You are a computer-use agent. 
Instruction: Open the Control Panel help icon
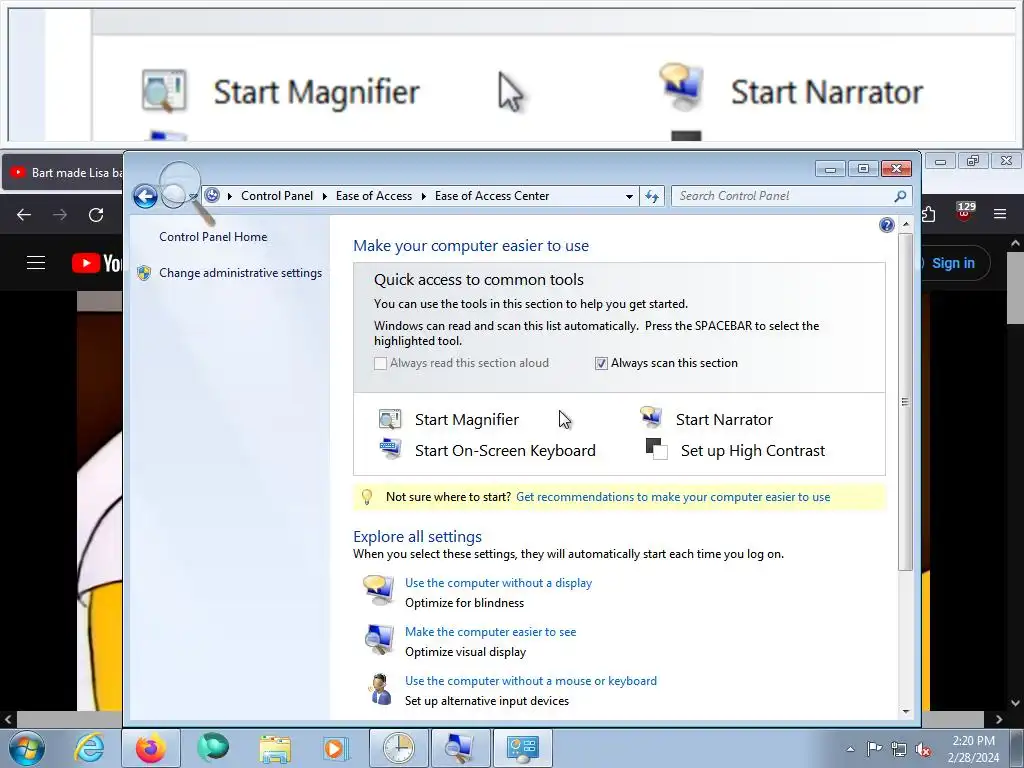(886, 225)
